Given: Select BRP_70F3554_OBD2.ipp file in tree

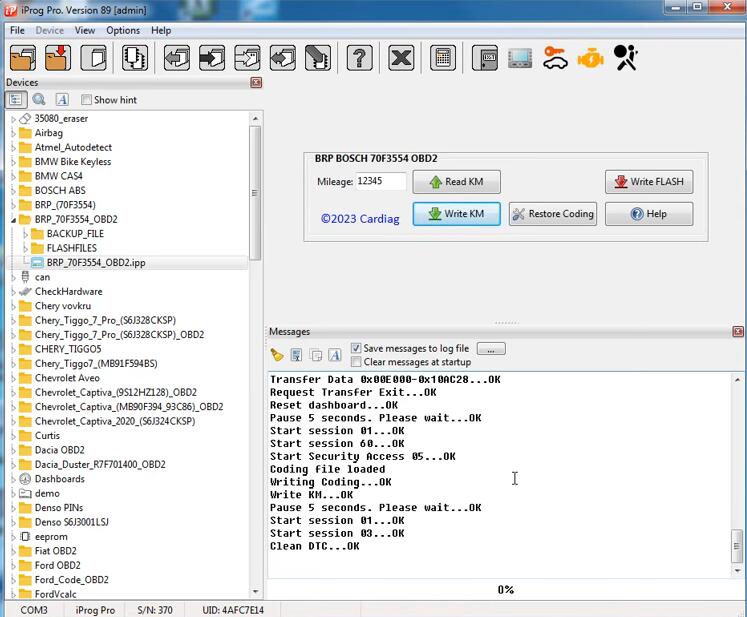Looking at the screenshot, I should coord(96,263).
